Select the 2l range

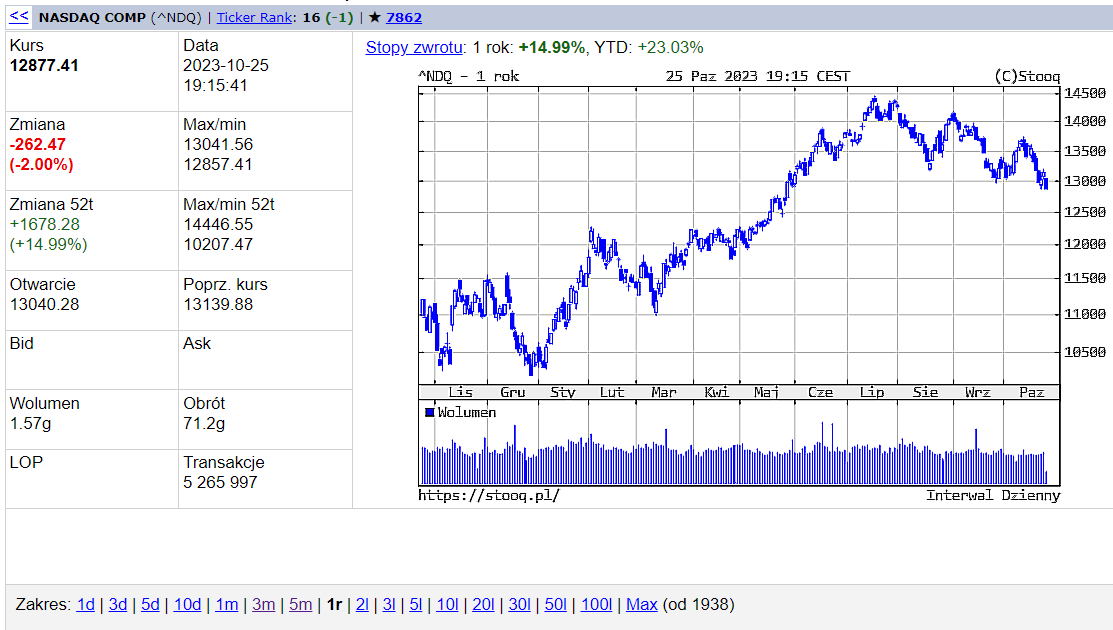point(362,604)
